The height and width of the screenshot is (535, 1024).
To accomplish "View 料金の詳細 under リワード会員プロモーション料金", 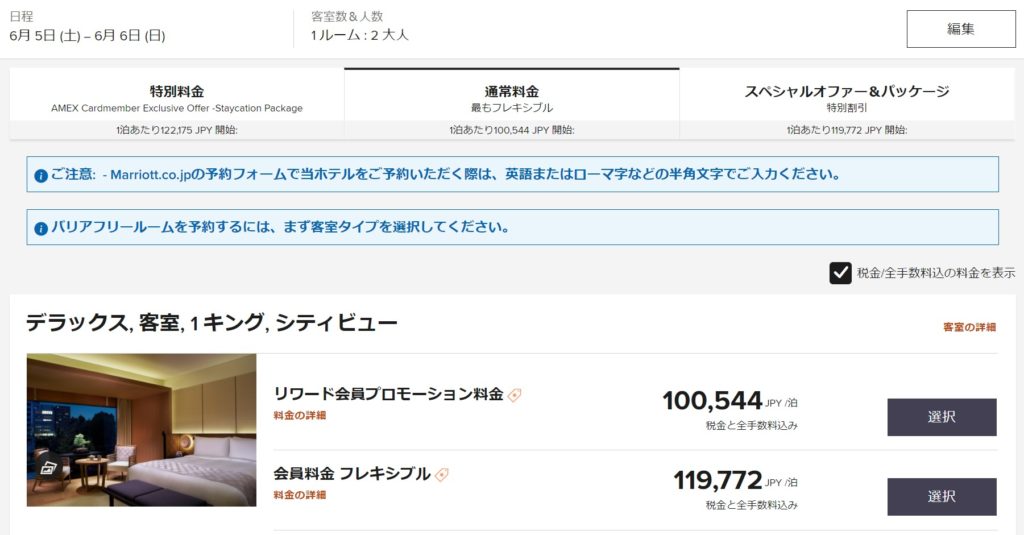I will click(x=299, y=415).
